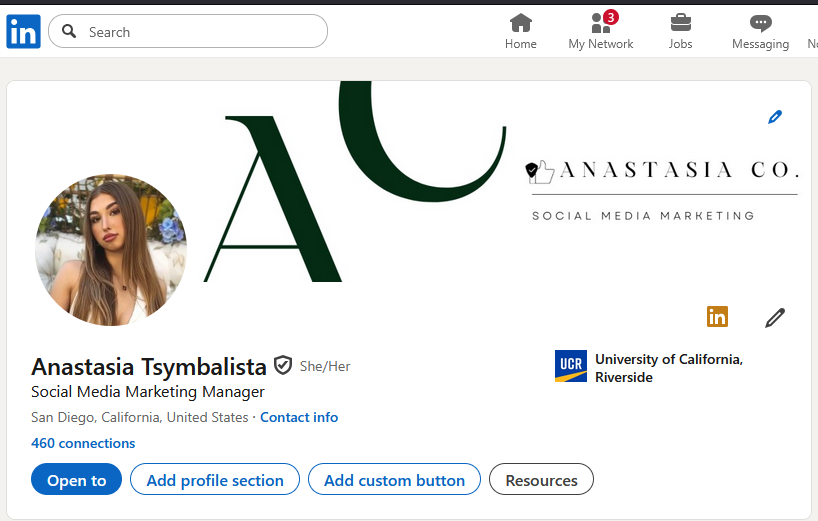The height and width of the screenshot is (521, 818).
Task: Click Add profile section button
Action: tap(215, 479)
